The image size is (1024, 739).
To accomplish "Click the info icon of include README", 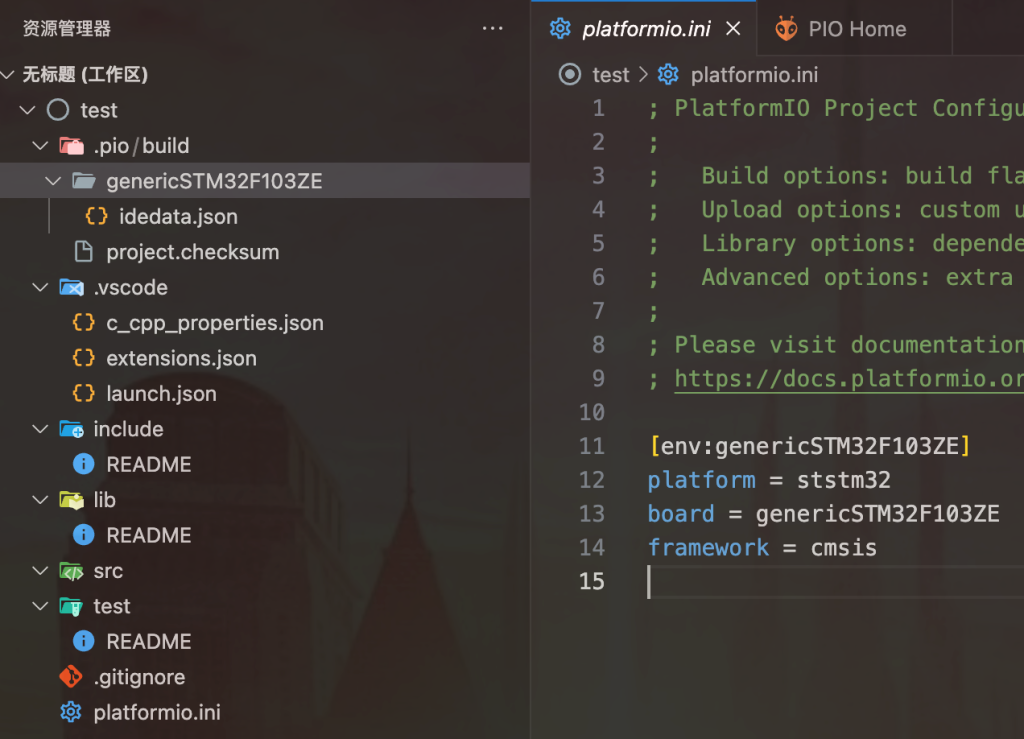I will click(84, 464).
